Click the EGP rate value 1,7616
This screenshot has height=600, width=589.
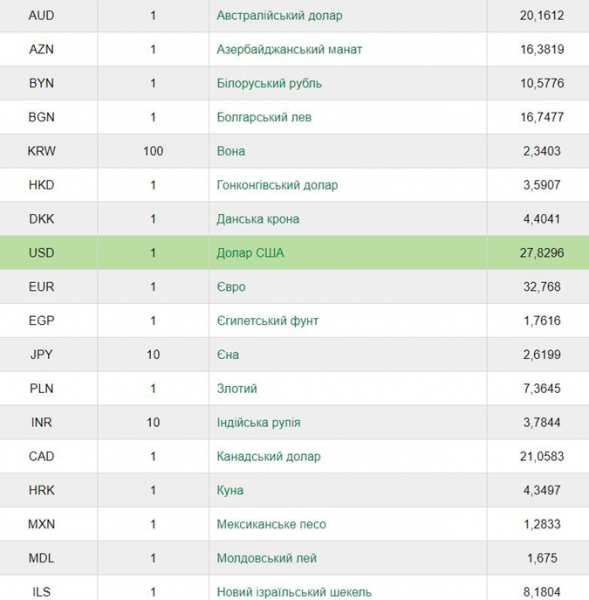tap(542, 321)
